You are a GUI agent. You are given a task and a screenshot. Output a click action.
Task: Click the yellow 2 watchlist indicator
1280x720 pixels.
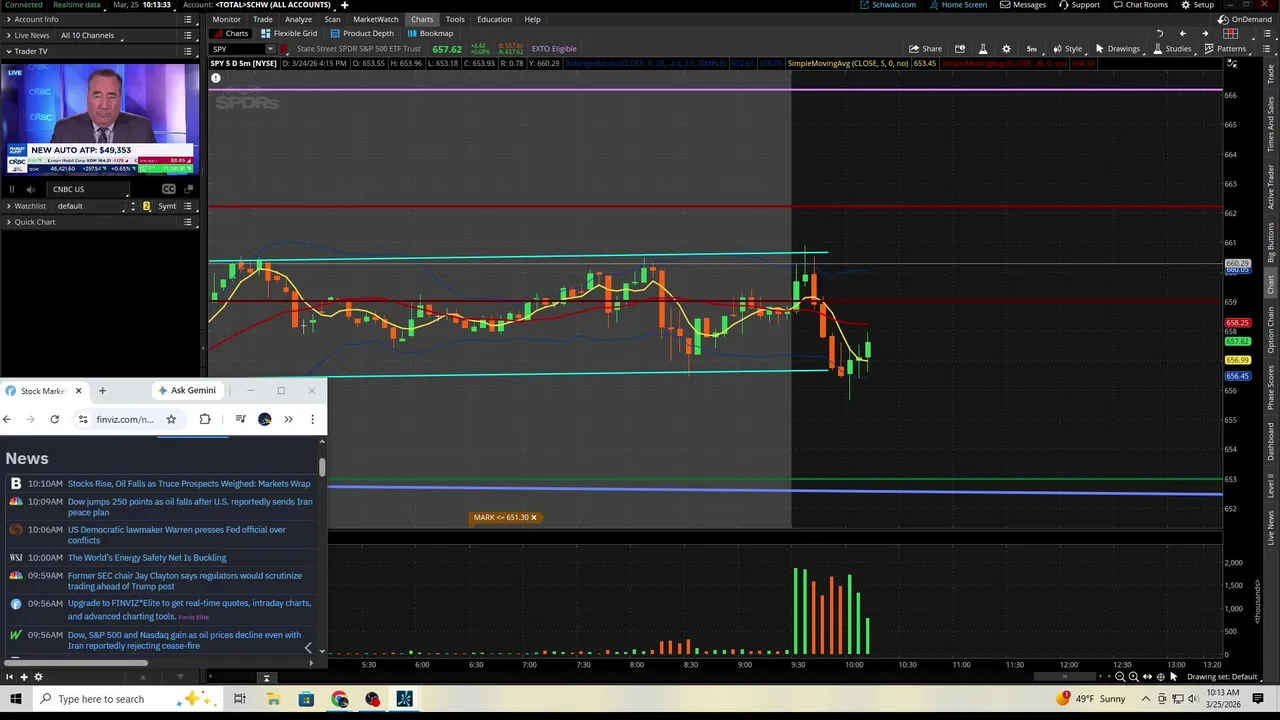point(146,206)
